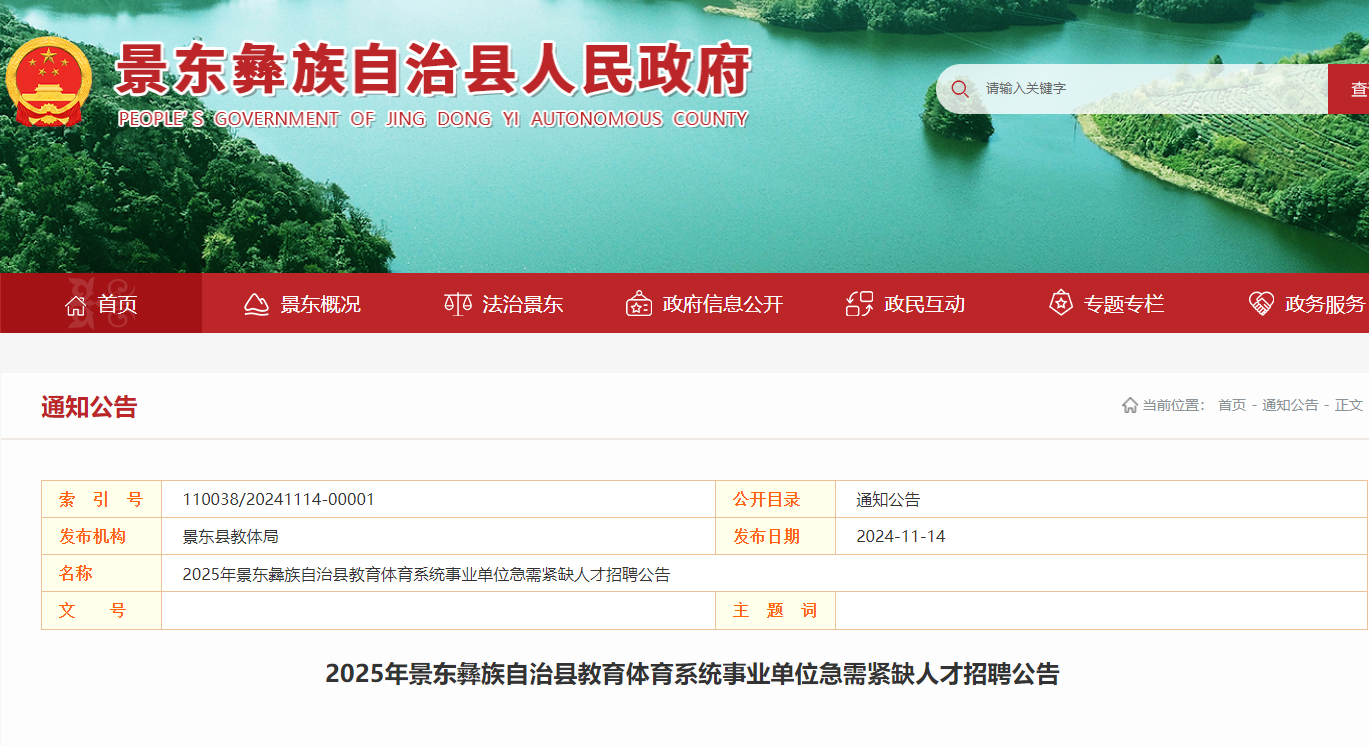Select the announcement name in the 名称 row
The image size is (1369, 746).
[426, 574]
